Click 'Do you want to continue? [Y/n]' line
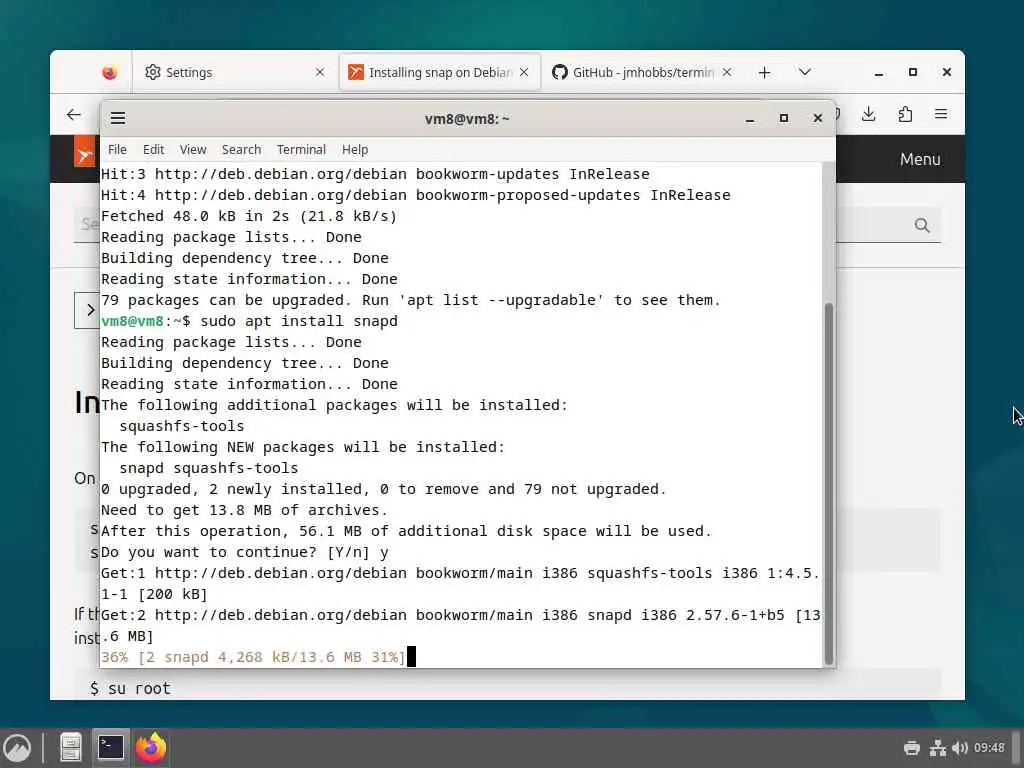The image size is (1024, 768). tap(244, 552)
